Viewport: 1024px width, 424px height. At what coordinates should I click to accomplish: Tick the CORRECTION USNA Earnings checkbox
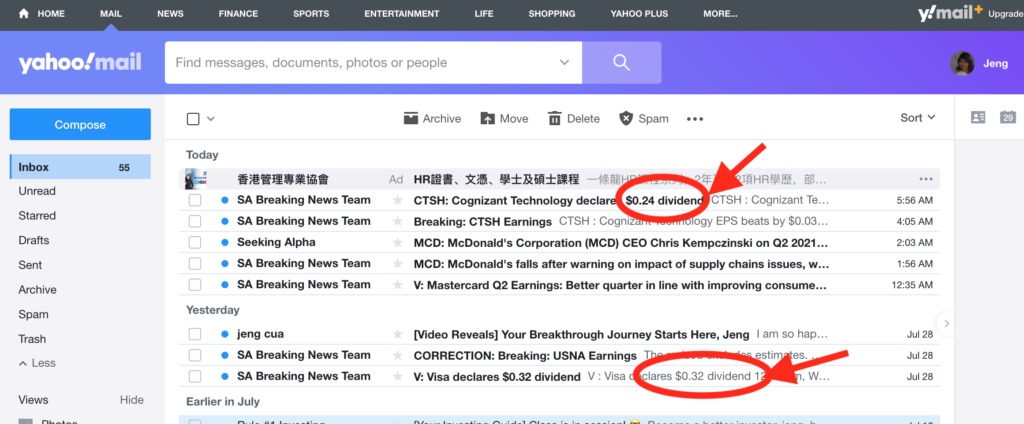[x=195, y=355]
